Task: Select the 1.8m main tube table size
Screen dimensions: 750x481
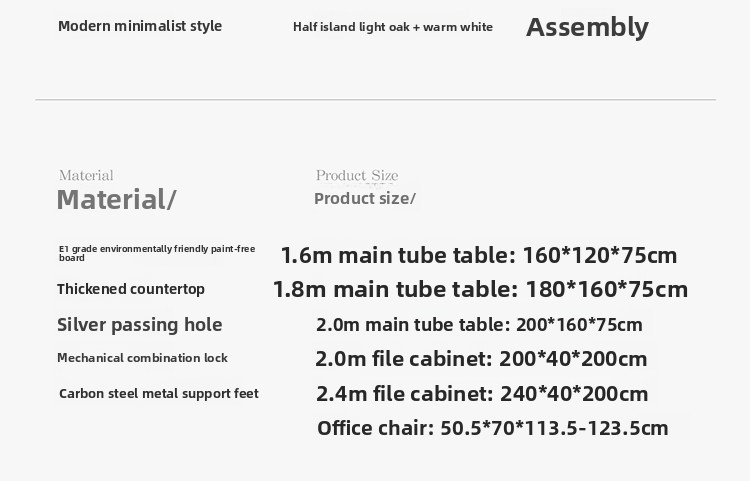Action: tap(480, 289)
